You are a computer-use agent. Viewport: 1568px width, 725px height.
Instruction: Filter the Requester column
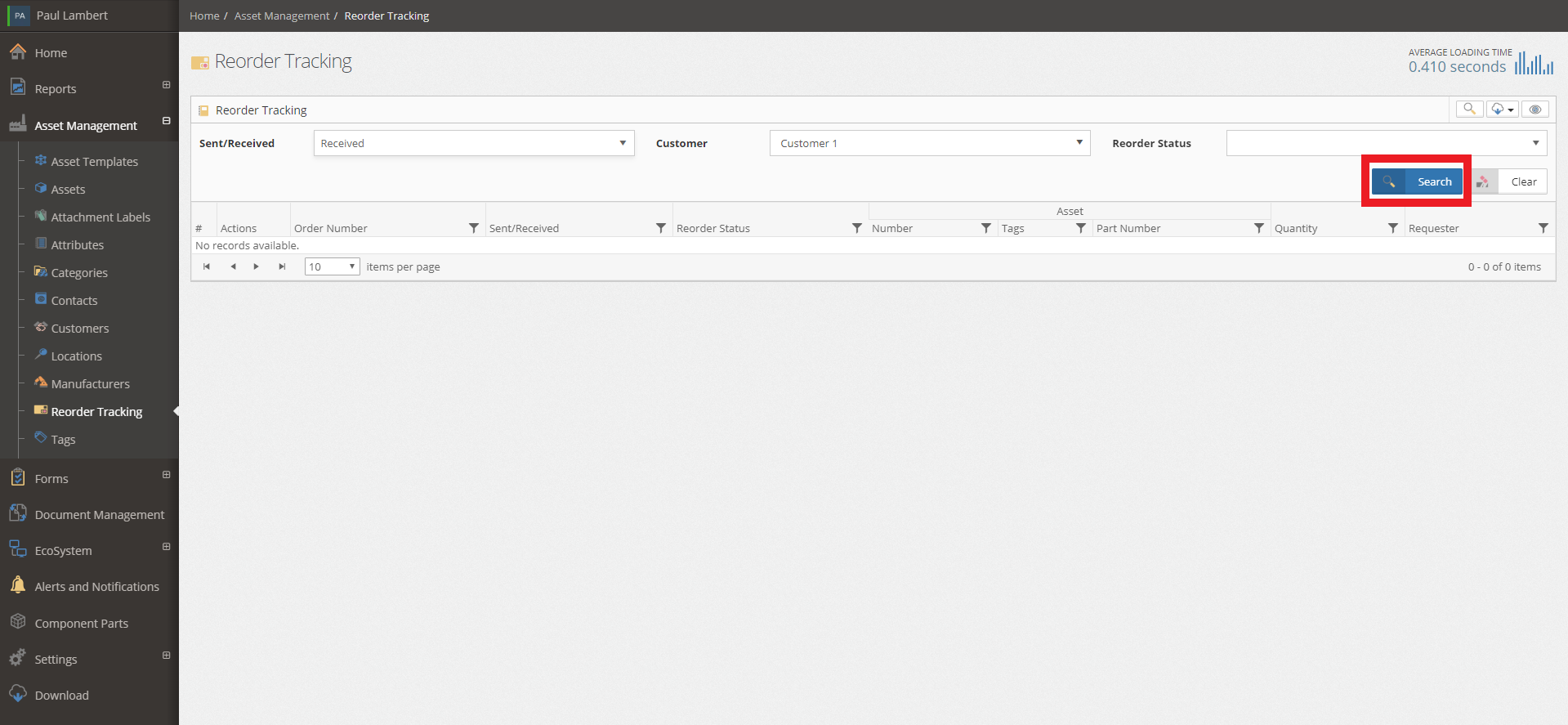coord(1543,228)
